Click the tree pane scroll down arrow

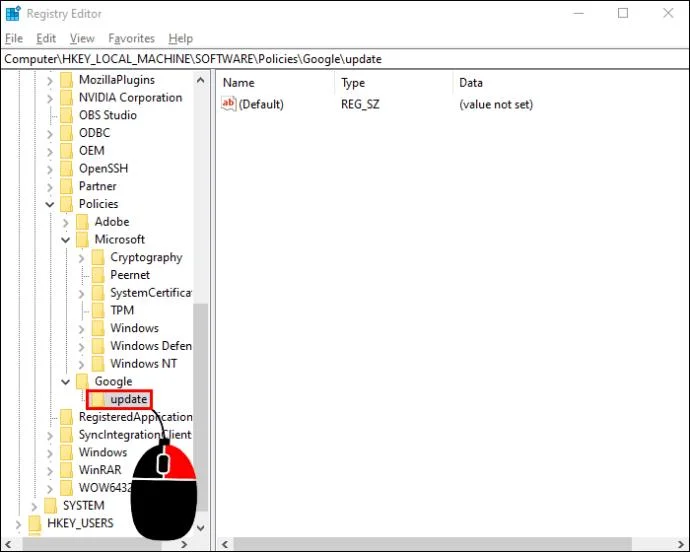(201, 528)
